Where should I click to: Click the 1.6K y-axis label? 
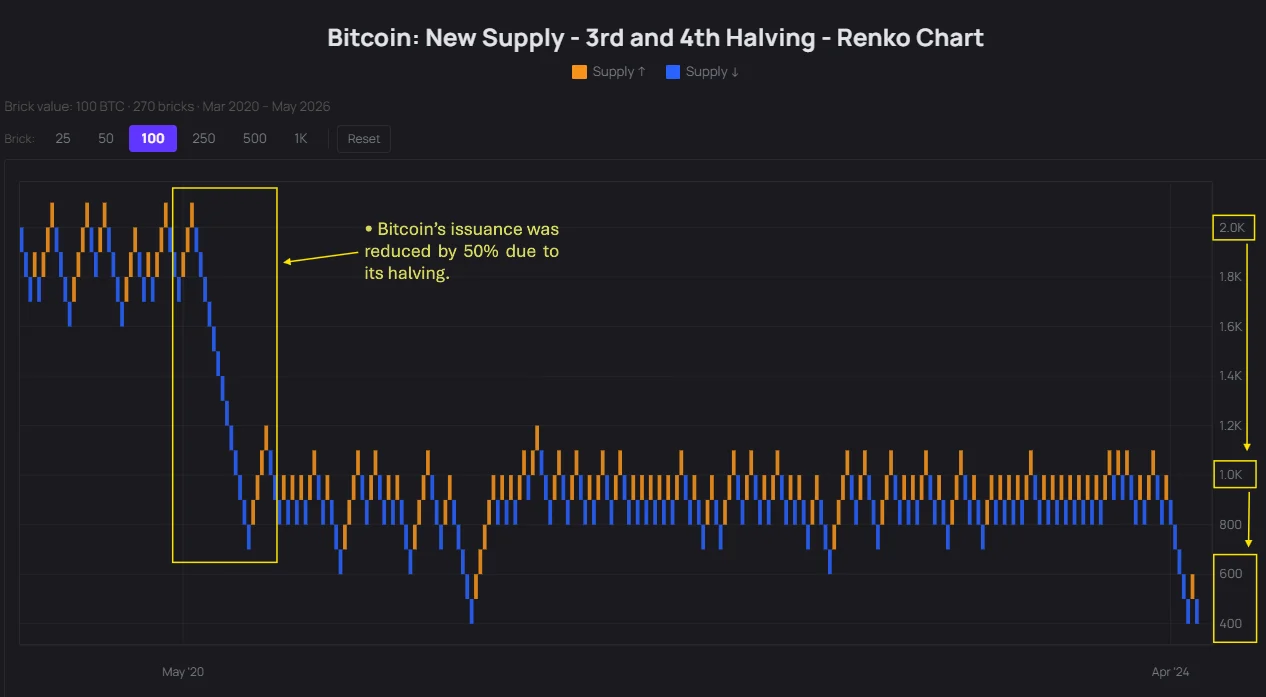1230,327
